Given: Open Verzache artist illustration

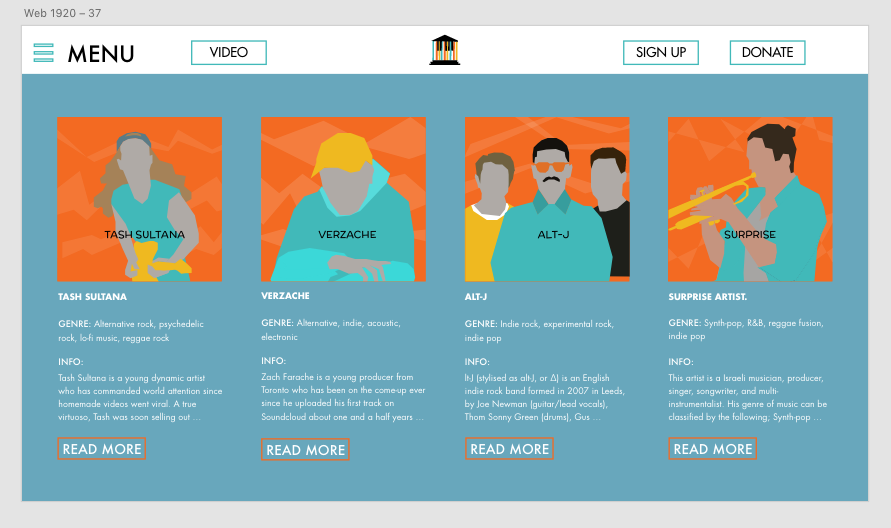Looking at the screenshot, I should point(343,199).
